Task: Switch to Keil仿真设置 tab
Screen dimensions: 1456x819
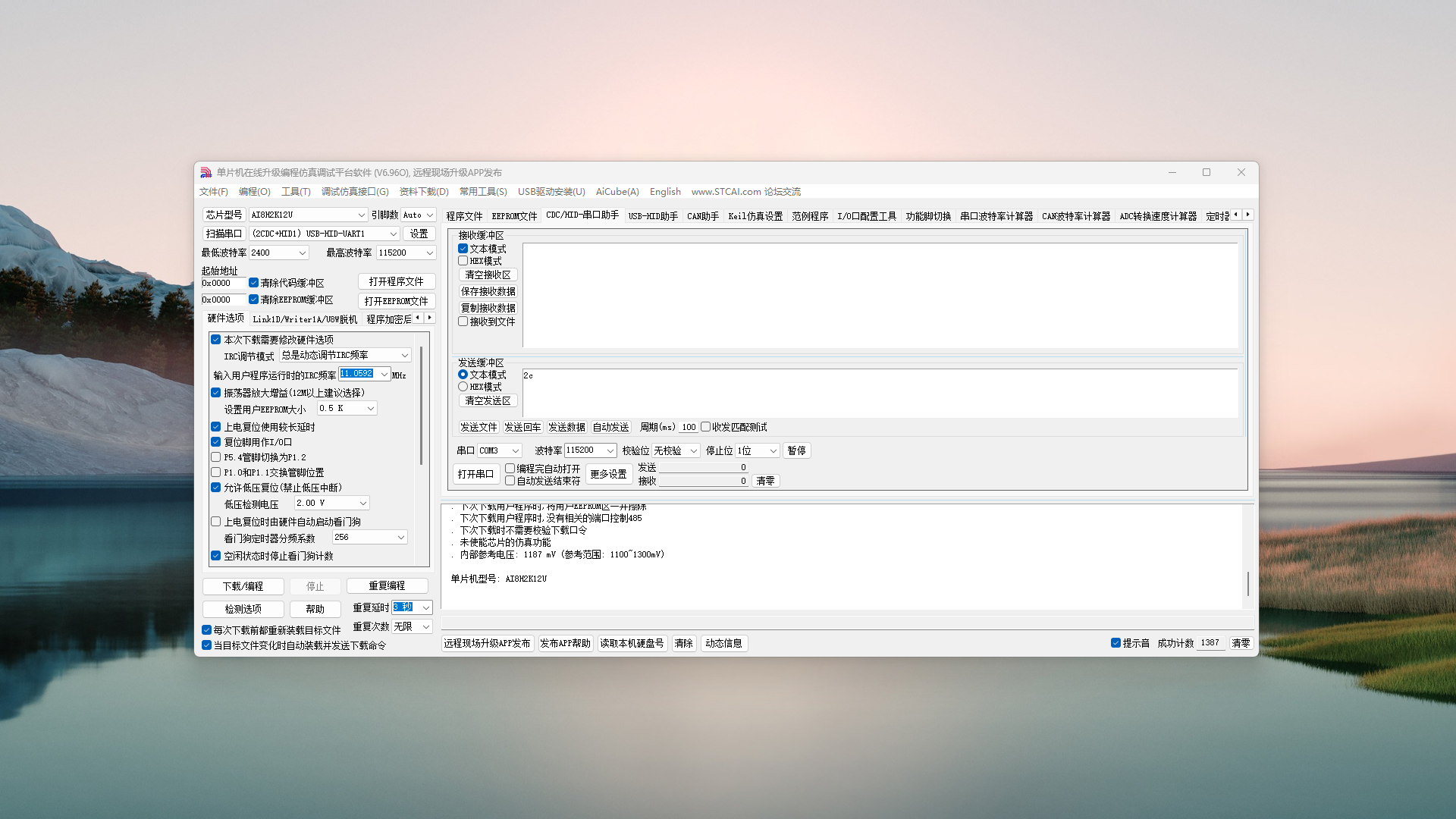Action: point(755,216)
